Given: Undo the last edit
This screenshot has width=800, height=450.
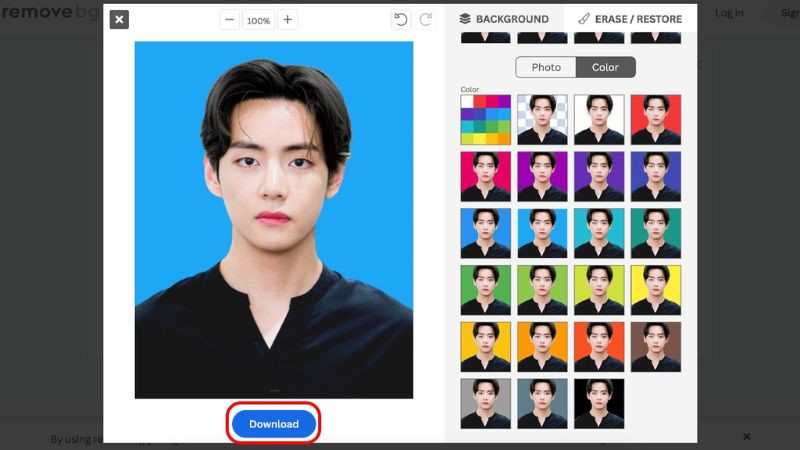Looking at the screenshot, I should [401, 20].
